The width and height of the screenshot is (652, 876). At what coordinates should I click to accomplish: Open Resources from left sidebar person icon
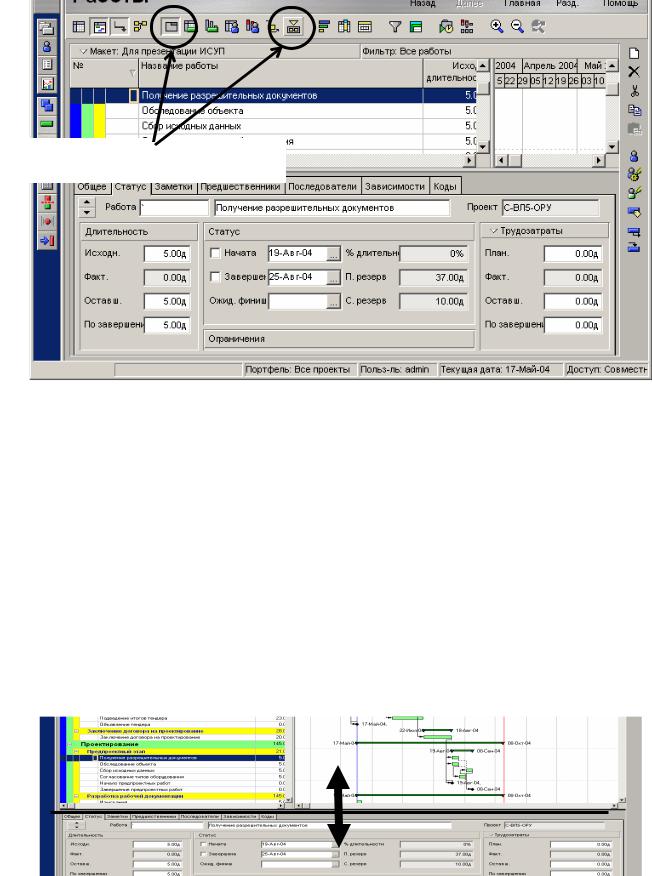click(47, 46)
